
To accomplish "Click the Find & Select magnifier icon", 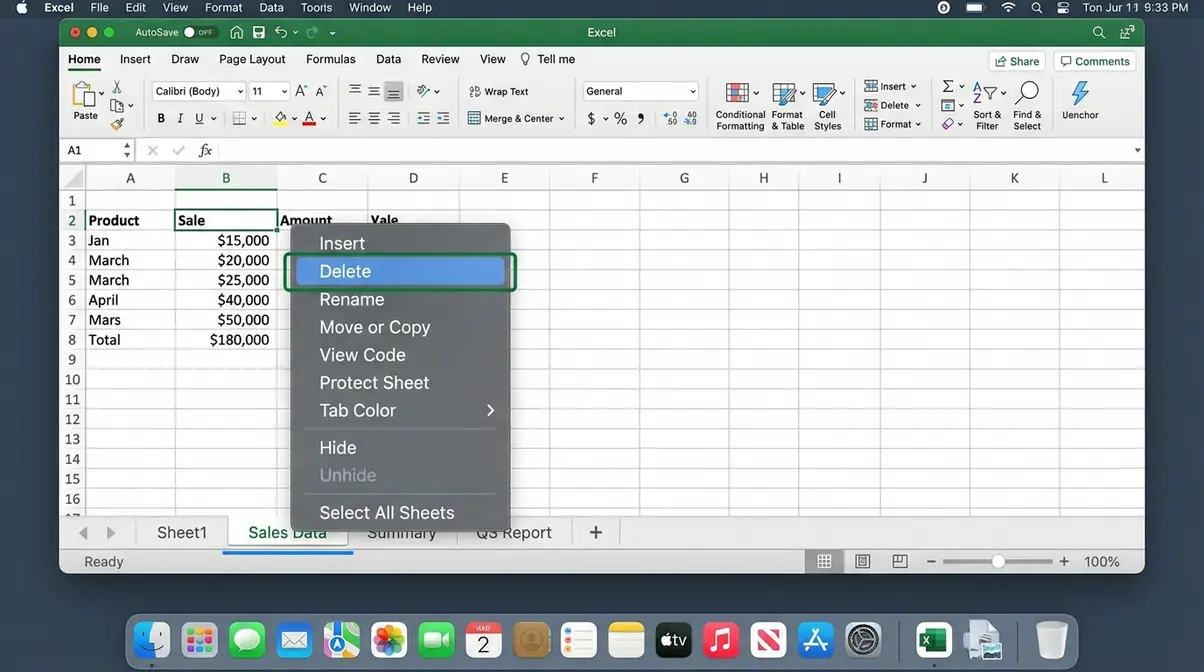I will coord(1027,94).
